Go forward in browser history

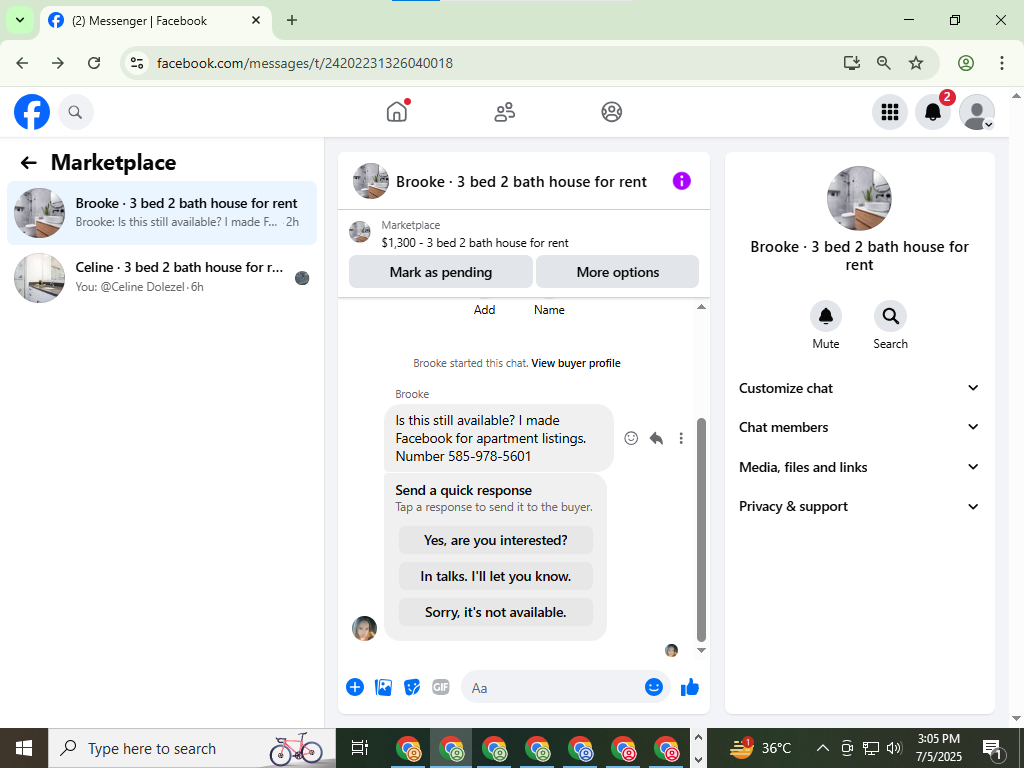click(x=58, y=63)
